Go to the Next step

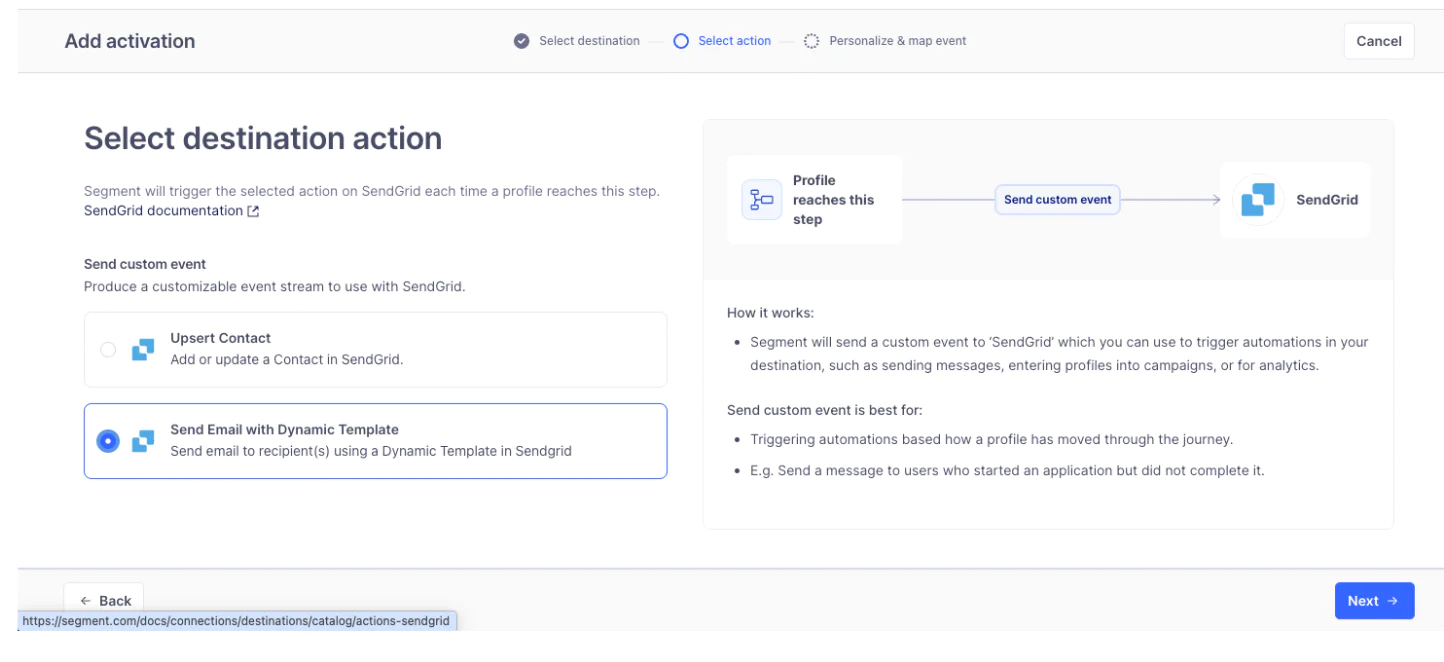[1374, 601]
